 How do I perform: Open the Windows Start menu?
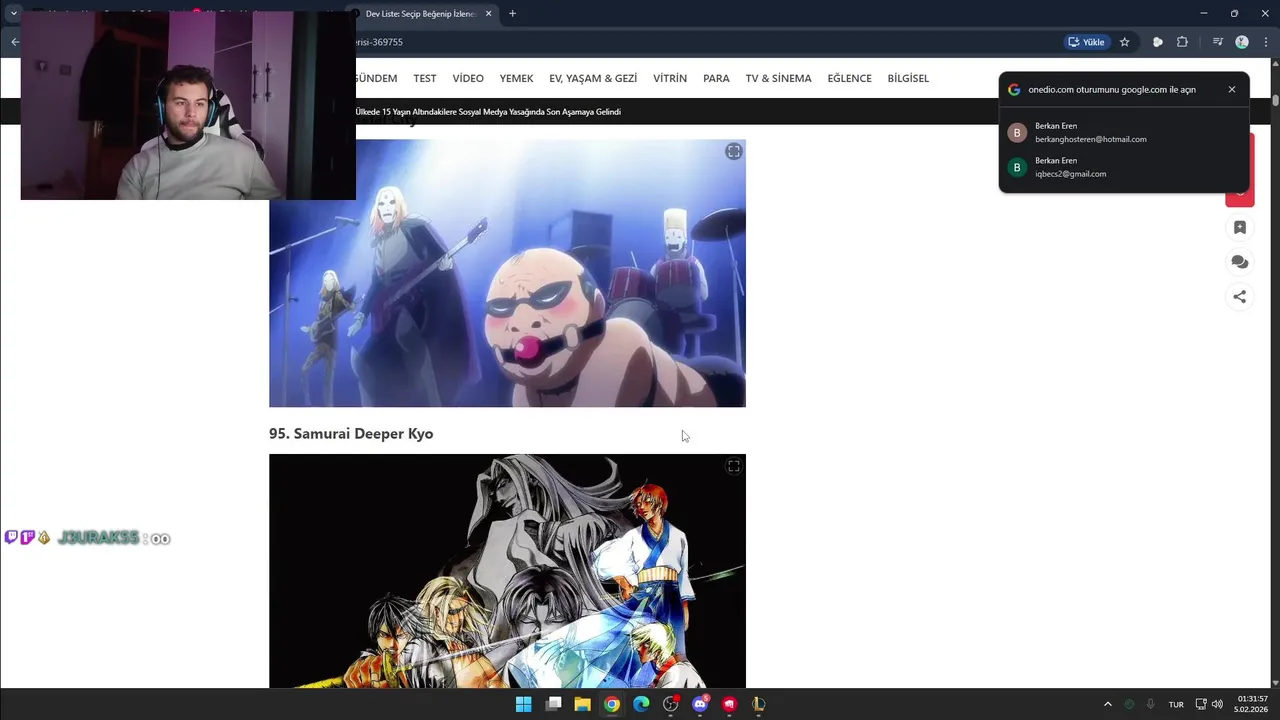523,704
